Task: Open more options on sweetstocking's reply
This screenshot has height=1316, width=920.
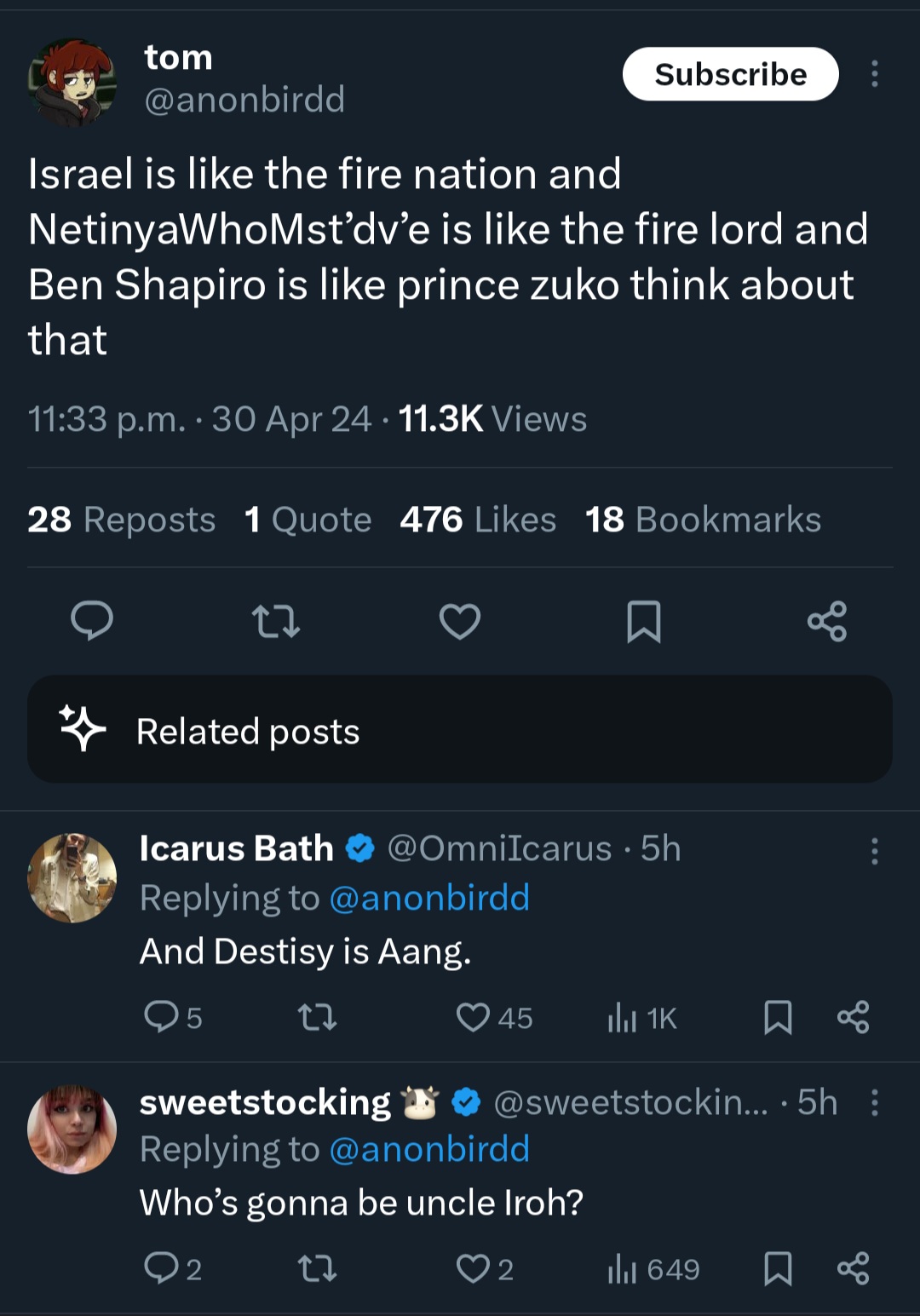Action: click(875, 1102)
